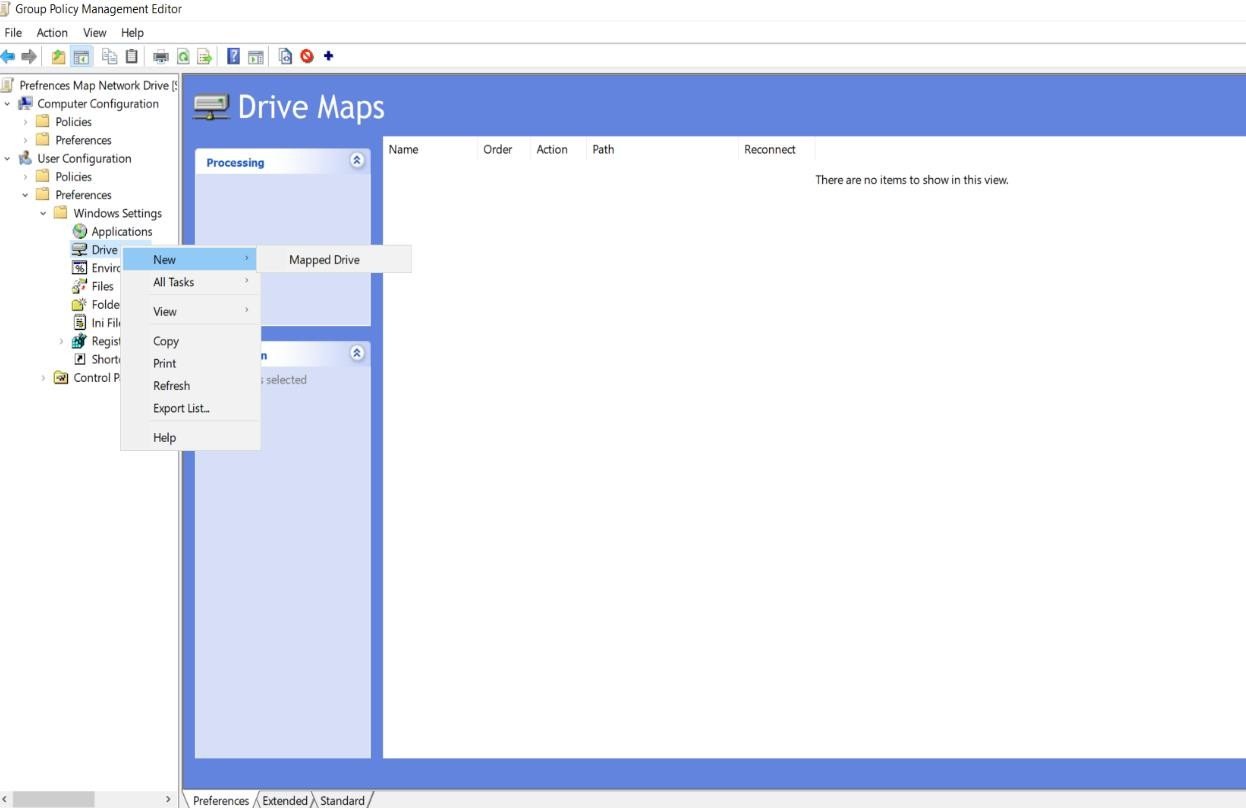Screen dimensions: 1246x808
Task: Sort by the Reconnect column header
Action: pyautogui.click(x=777, y=149)
